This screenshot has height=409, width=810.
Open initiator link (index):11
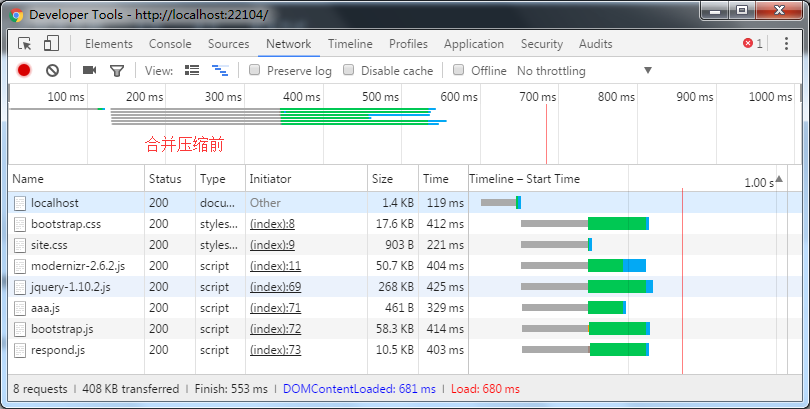point(275,266)
